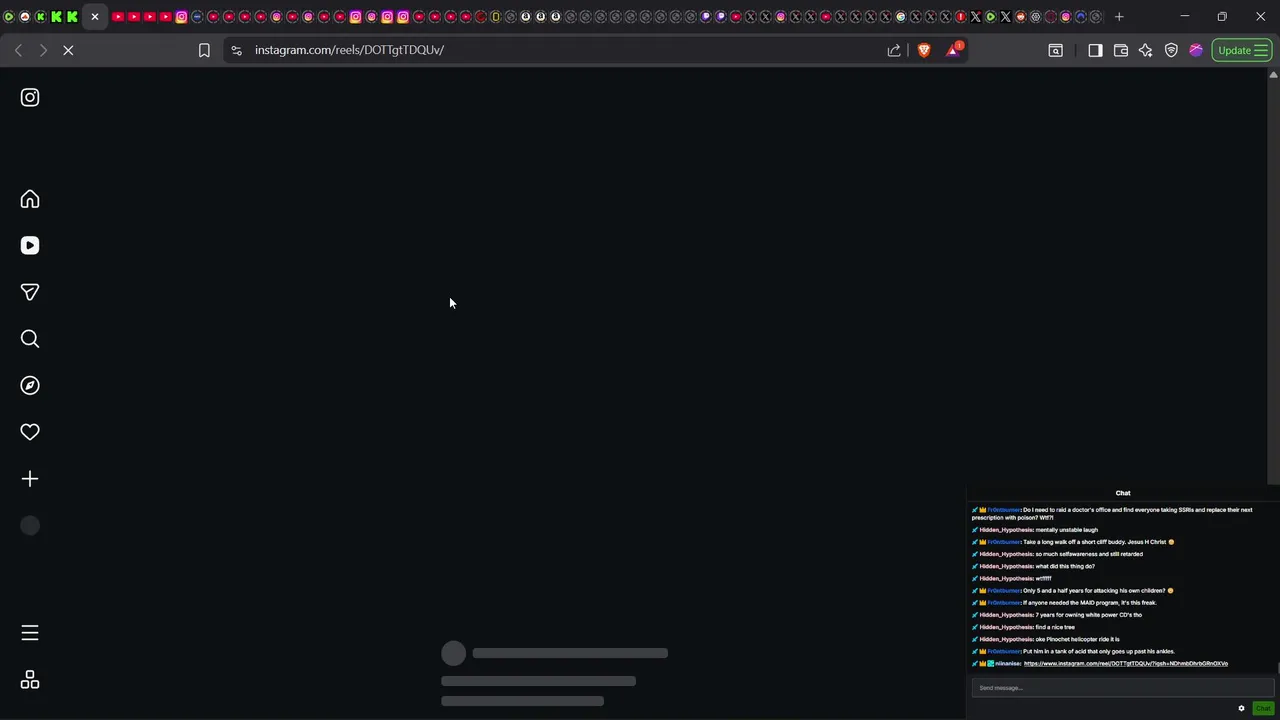Image resolution: width=1280 pixels, height=720 pixels.
Task: Open Brave Rewards triangle icon
Action: click(x=954, y=50)
